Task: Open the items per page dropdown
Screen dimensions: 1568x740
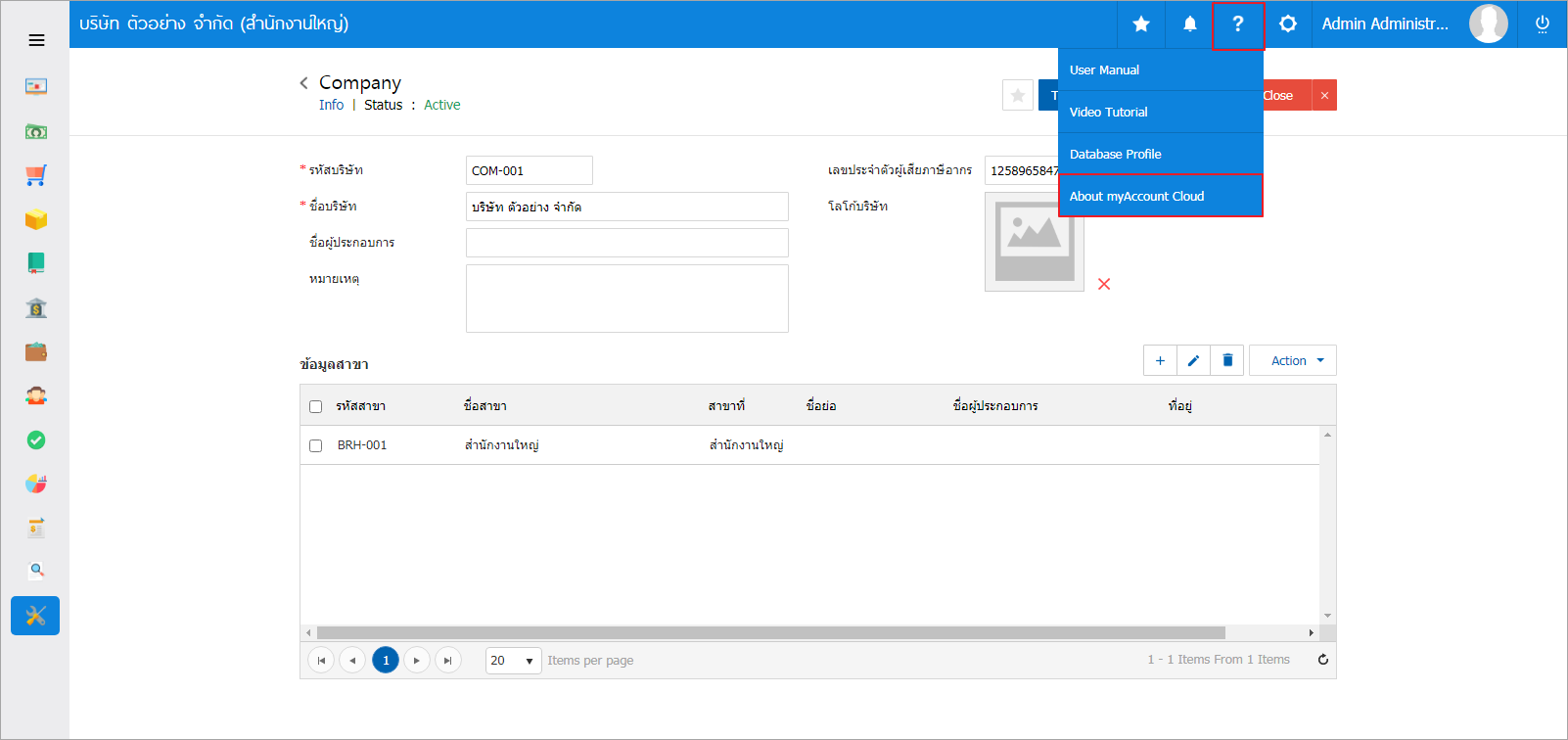Action: pyautogui.click(x=514, y=661)
